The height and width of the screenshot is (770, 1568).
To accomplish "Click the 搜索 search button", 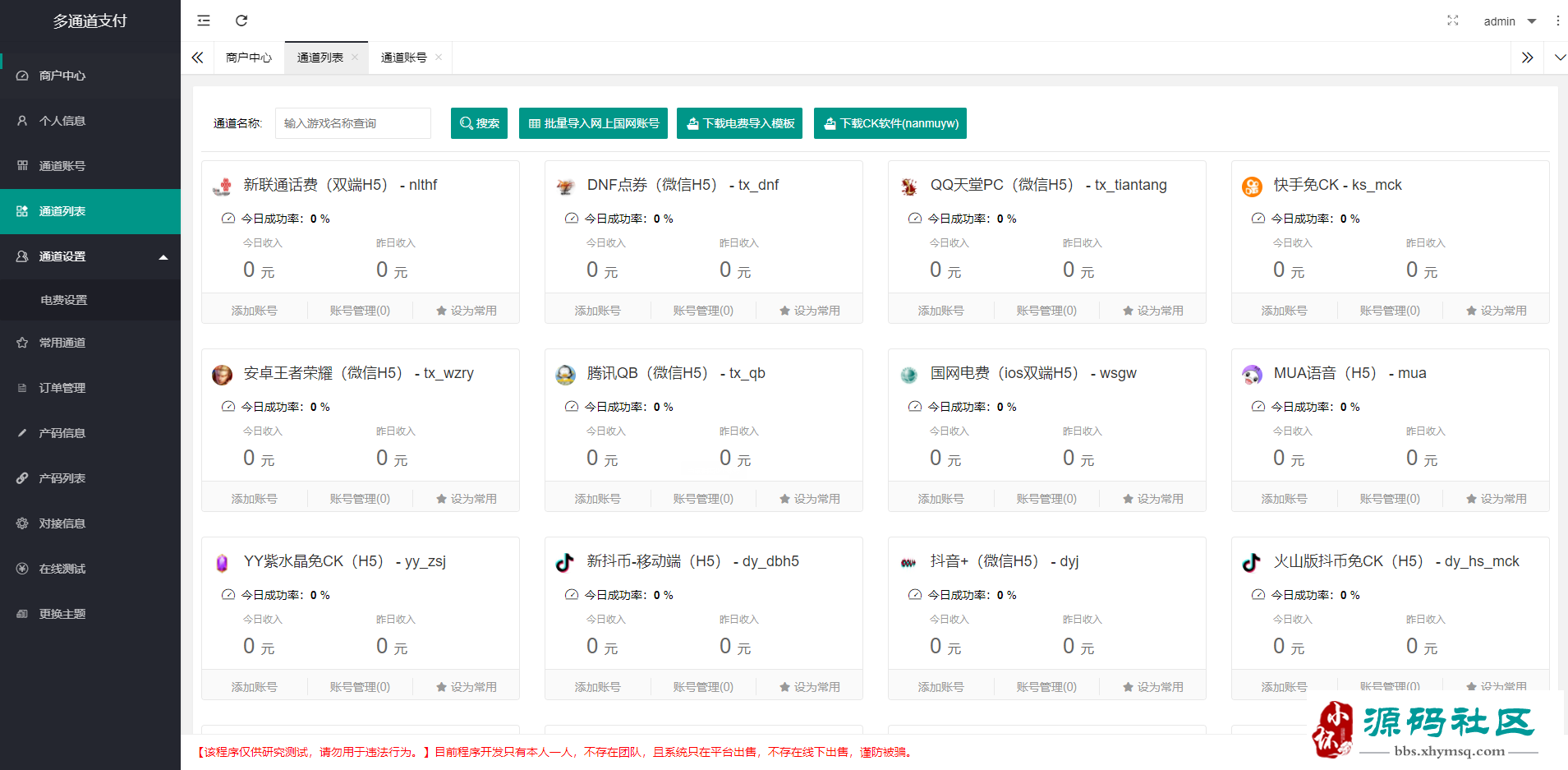I will pos(479,123).
